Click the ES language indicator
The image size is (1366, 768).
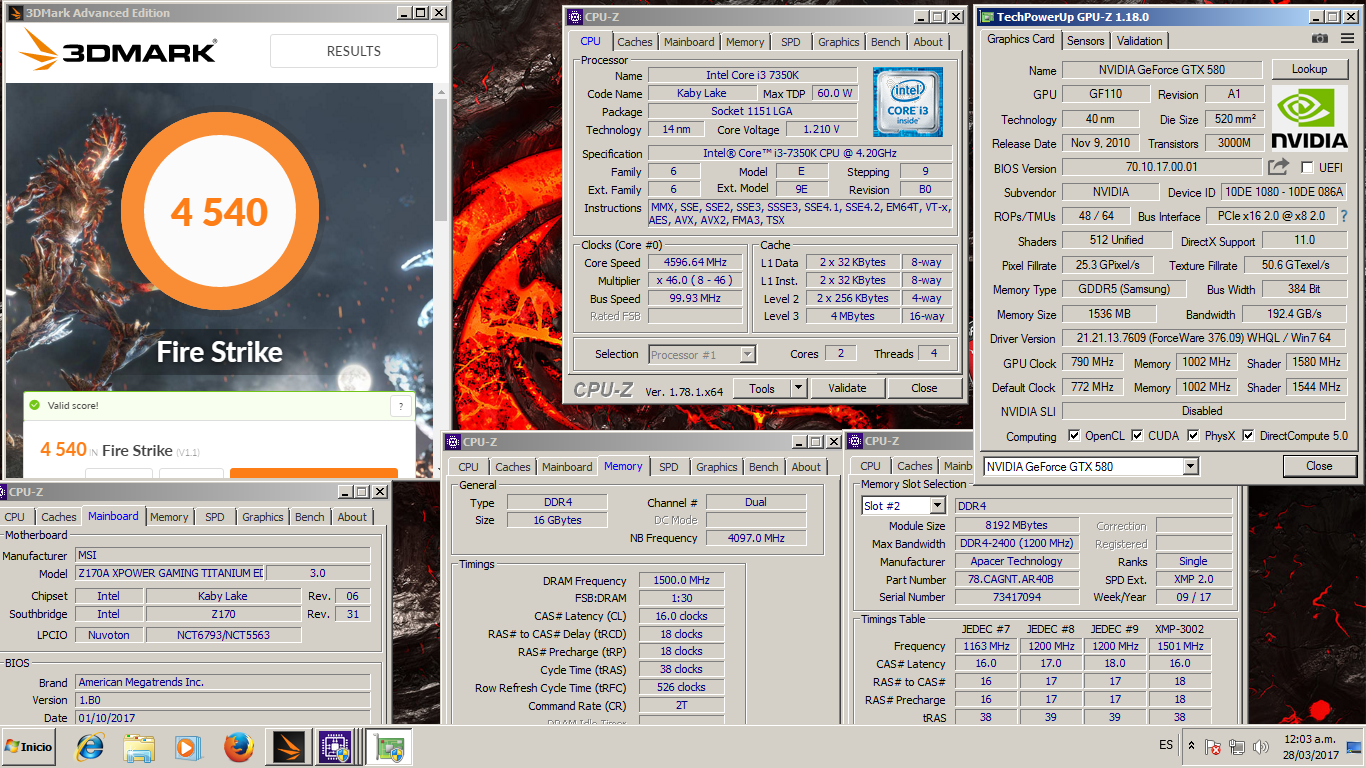pyautogui.click(x=1166, y=745)
